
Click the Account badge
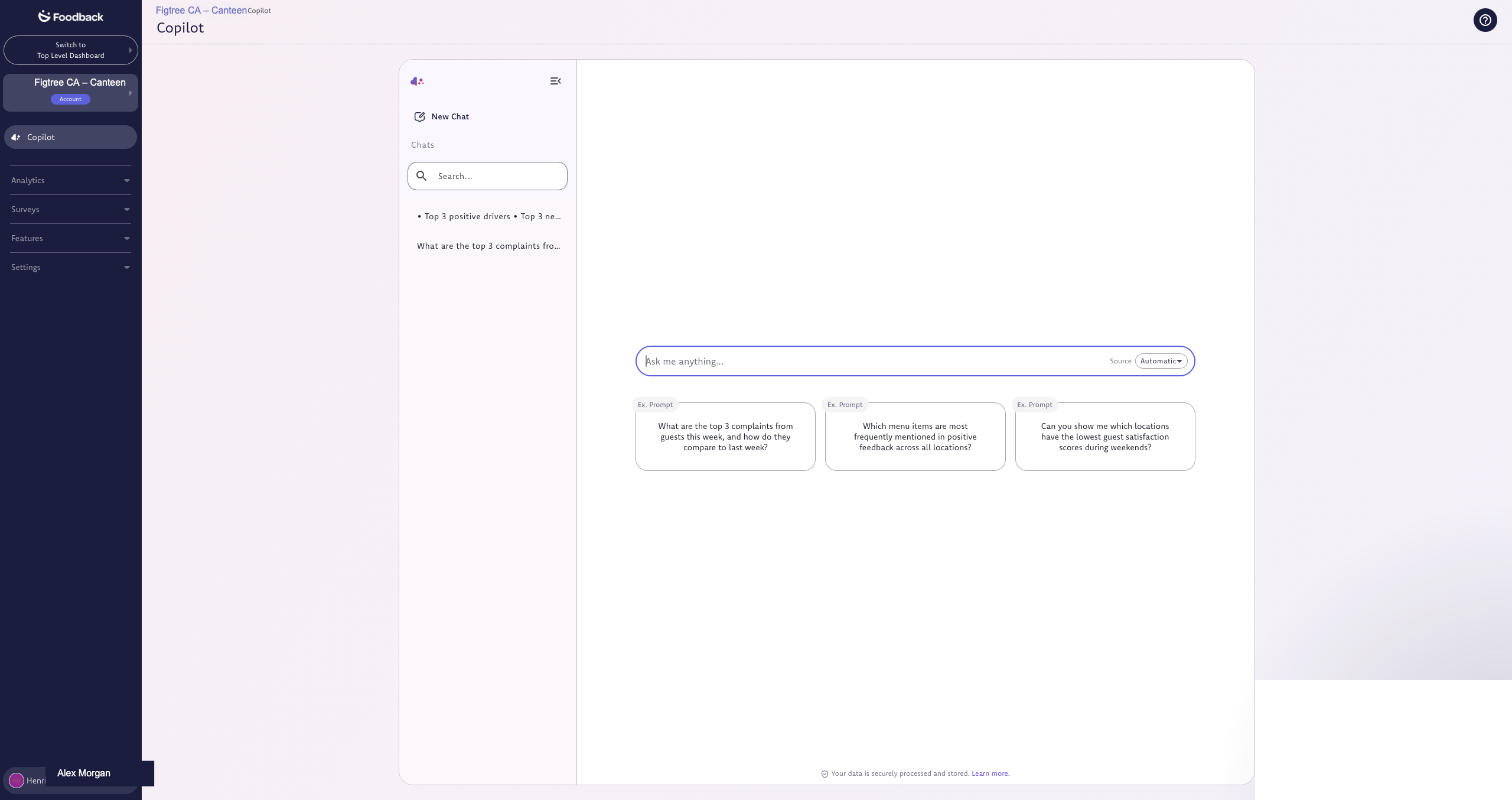pos(70,99)
